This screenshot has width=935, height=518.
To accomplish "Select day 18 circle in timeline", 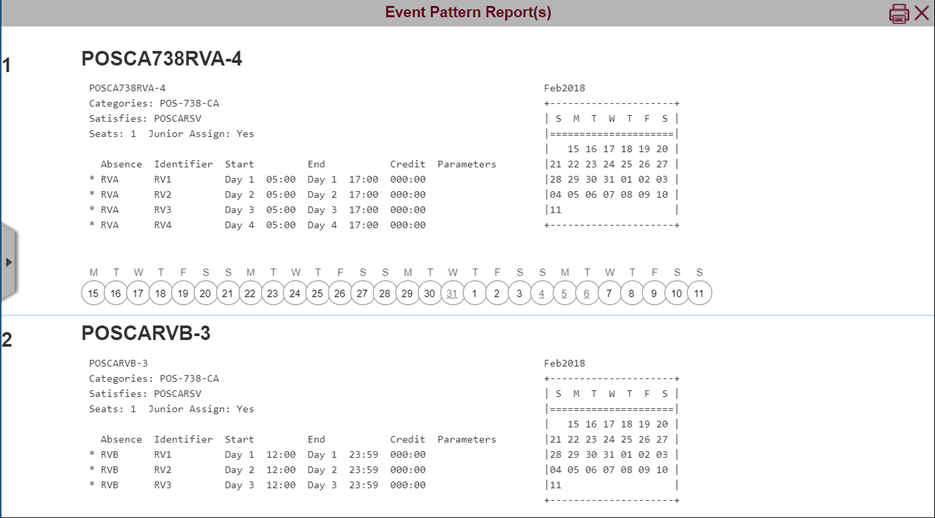I will 160,293.
